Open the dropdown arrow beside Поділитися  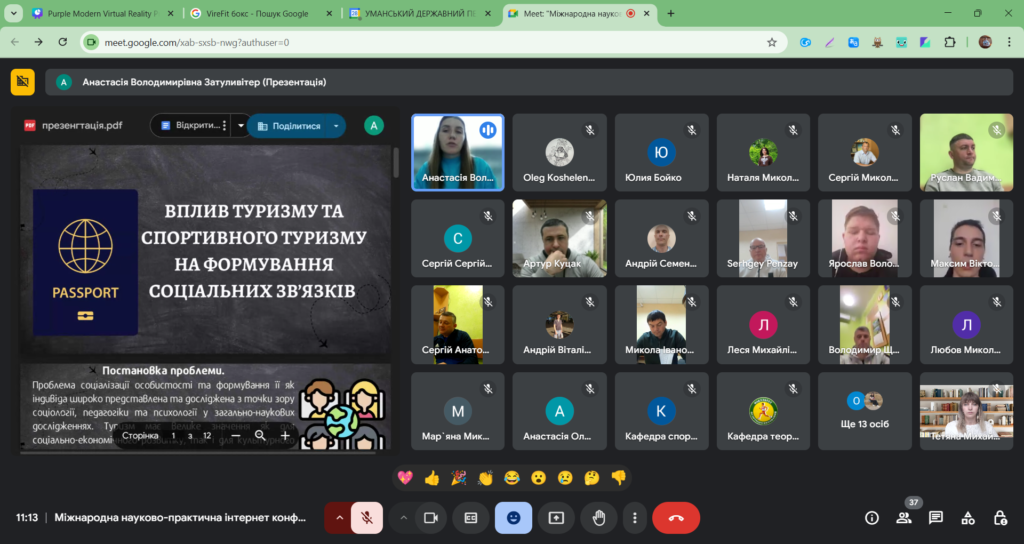click(336, 126)
